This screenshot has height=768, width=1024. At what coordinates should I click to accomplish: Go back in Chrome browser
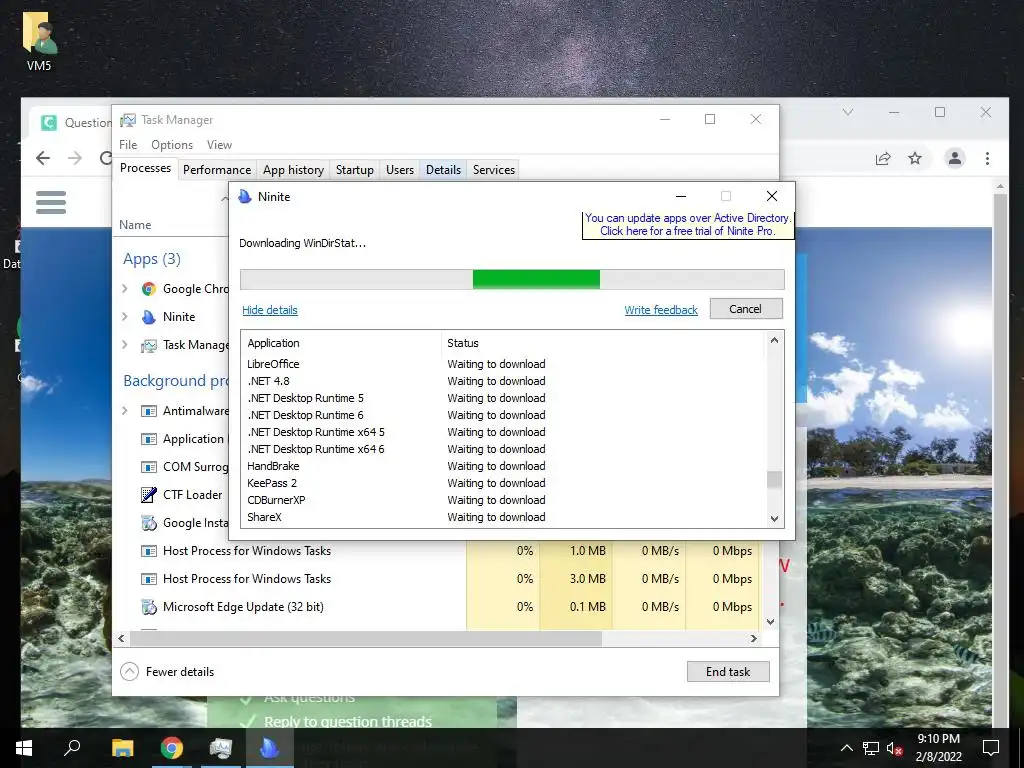click(x=43, y=158)
